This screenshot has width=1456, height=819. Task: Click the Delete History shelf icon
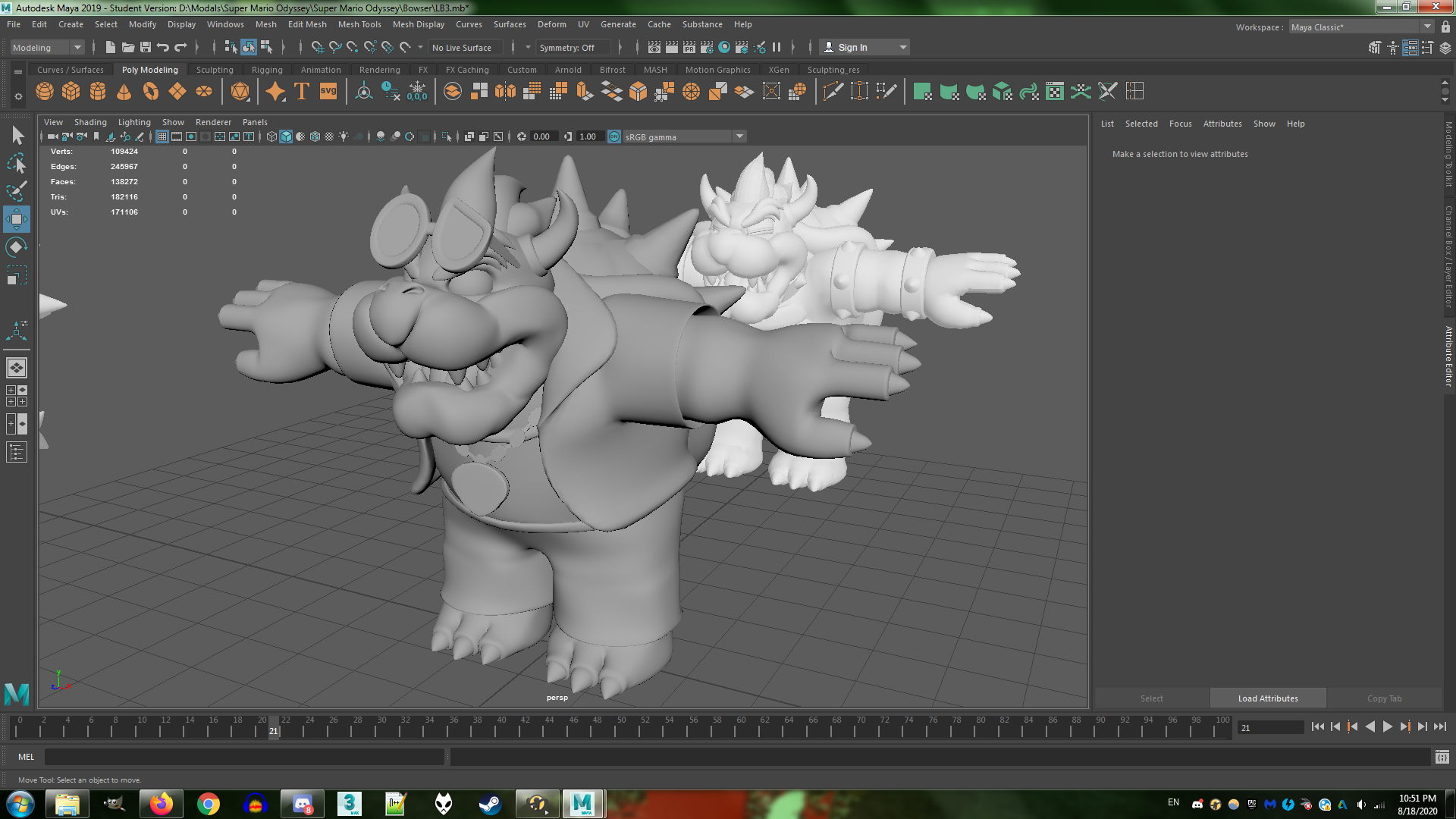click(391, 92)
